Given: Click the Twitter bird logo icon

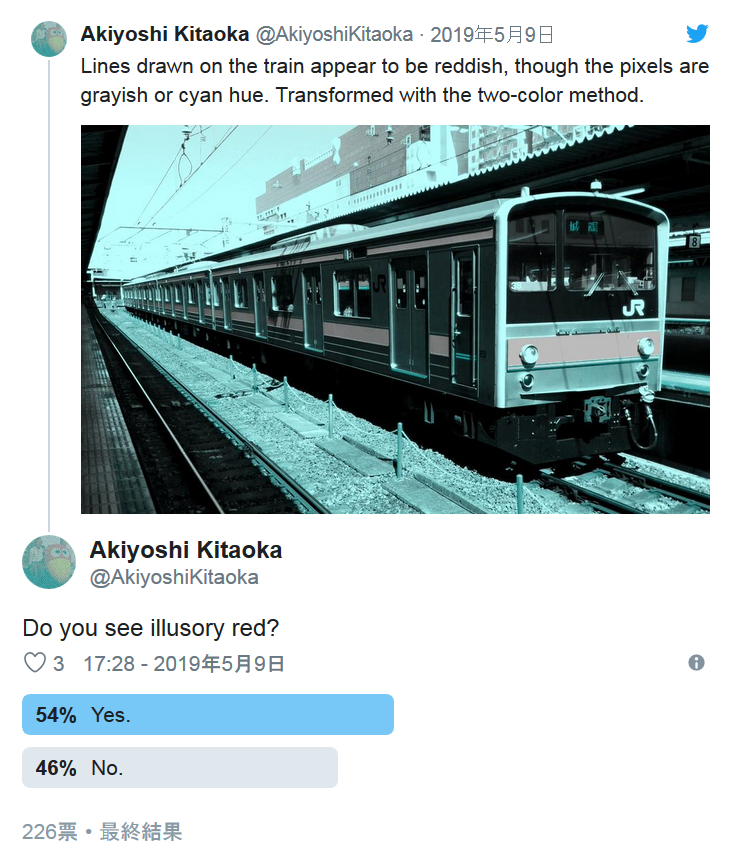Looking at the screenshot, I should coord(697,34).
